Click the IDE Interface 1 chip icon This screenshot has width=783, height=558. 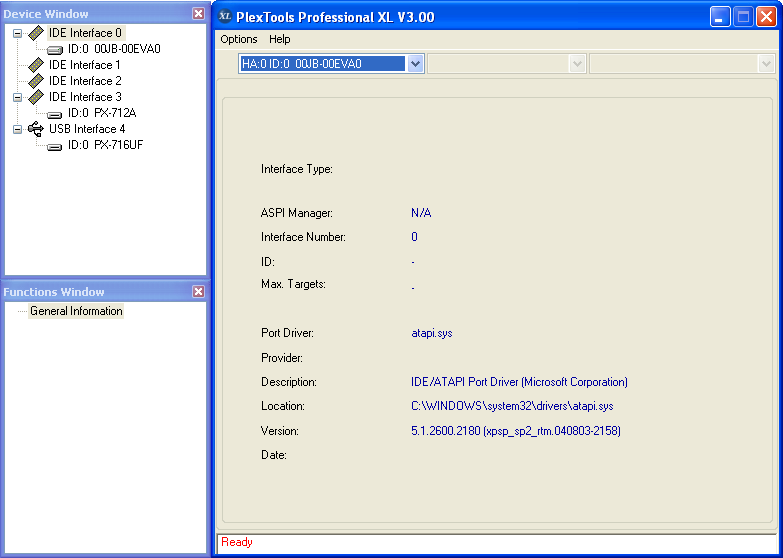click(x=36, y=65)
